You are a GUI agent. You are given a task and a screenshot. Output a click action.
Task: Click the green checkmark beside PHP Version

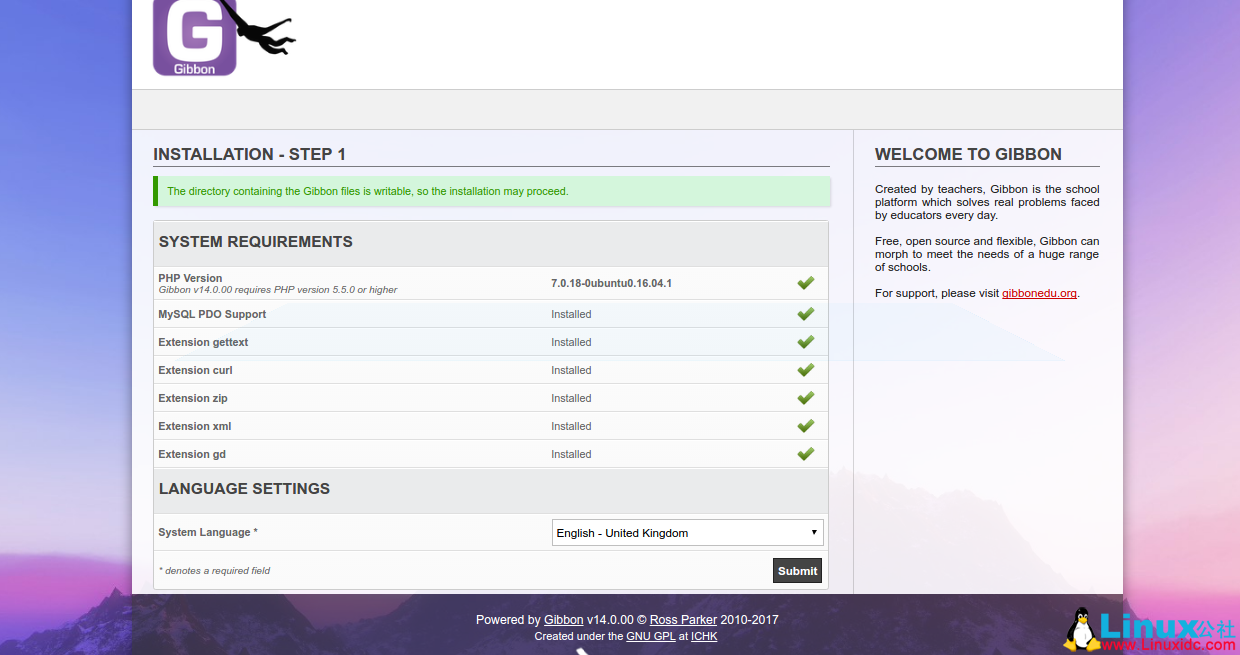click(x=806, y=283)
